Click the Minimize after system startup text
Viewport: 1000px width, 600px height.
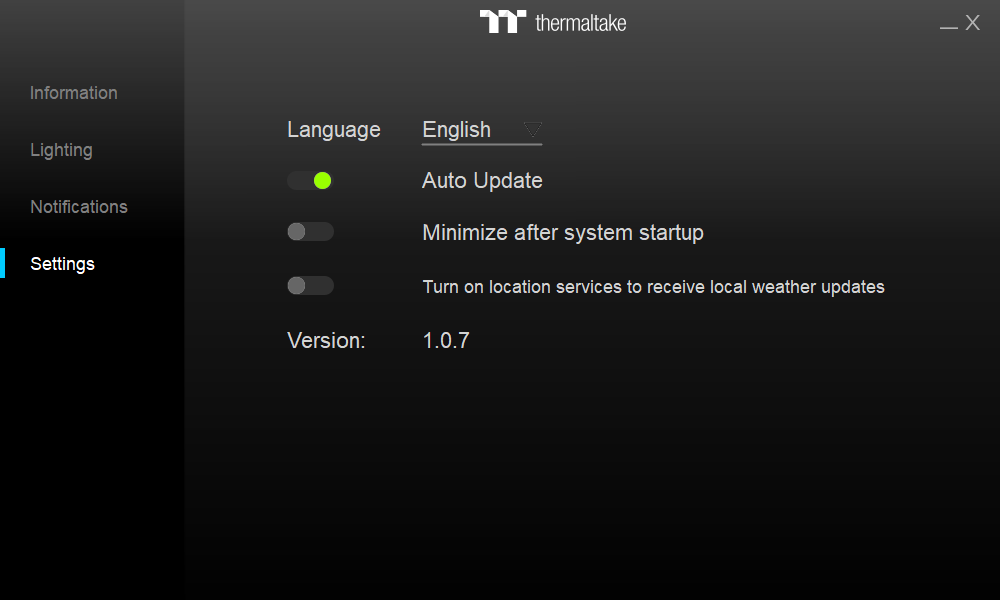point(563,233)
